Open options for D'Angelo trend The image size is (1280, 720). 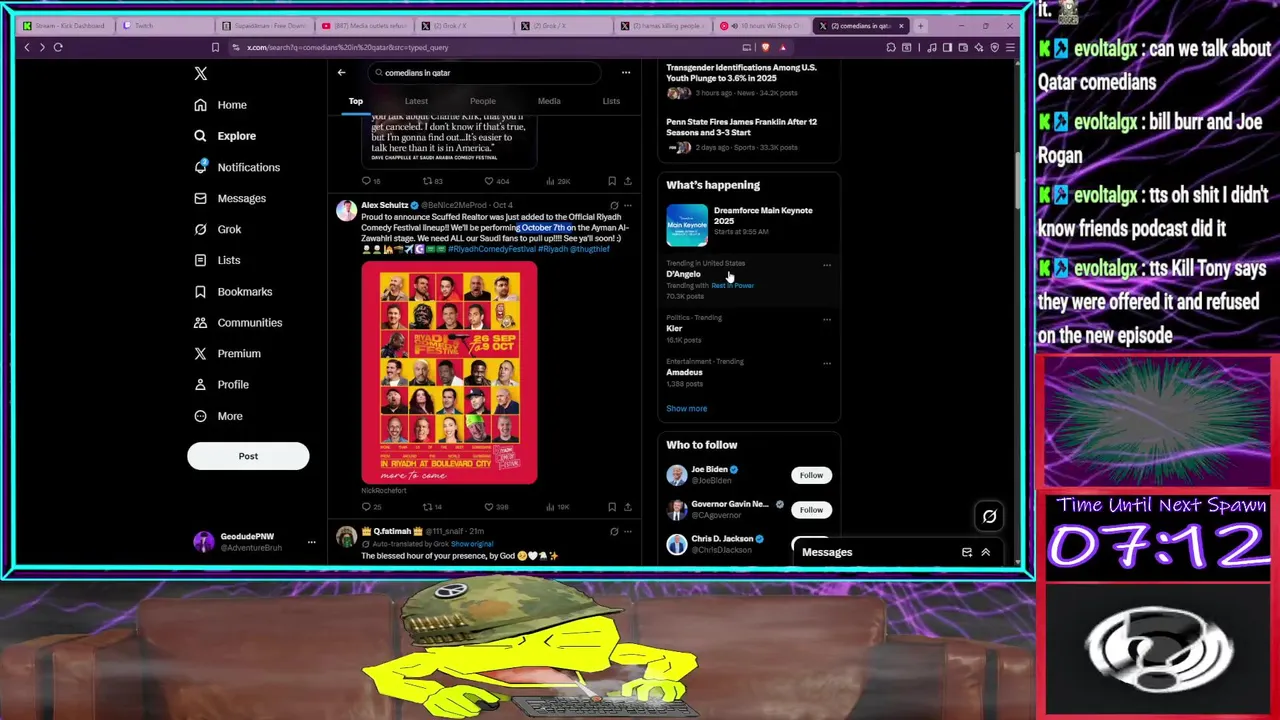[x=827, y=265]
